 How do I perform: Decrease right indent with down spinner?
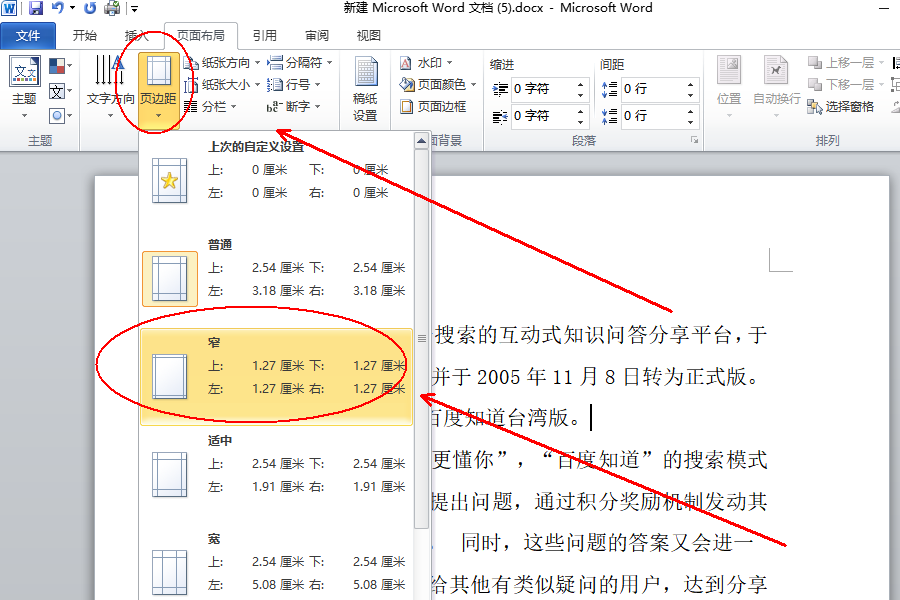pos(581,121)
